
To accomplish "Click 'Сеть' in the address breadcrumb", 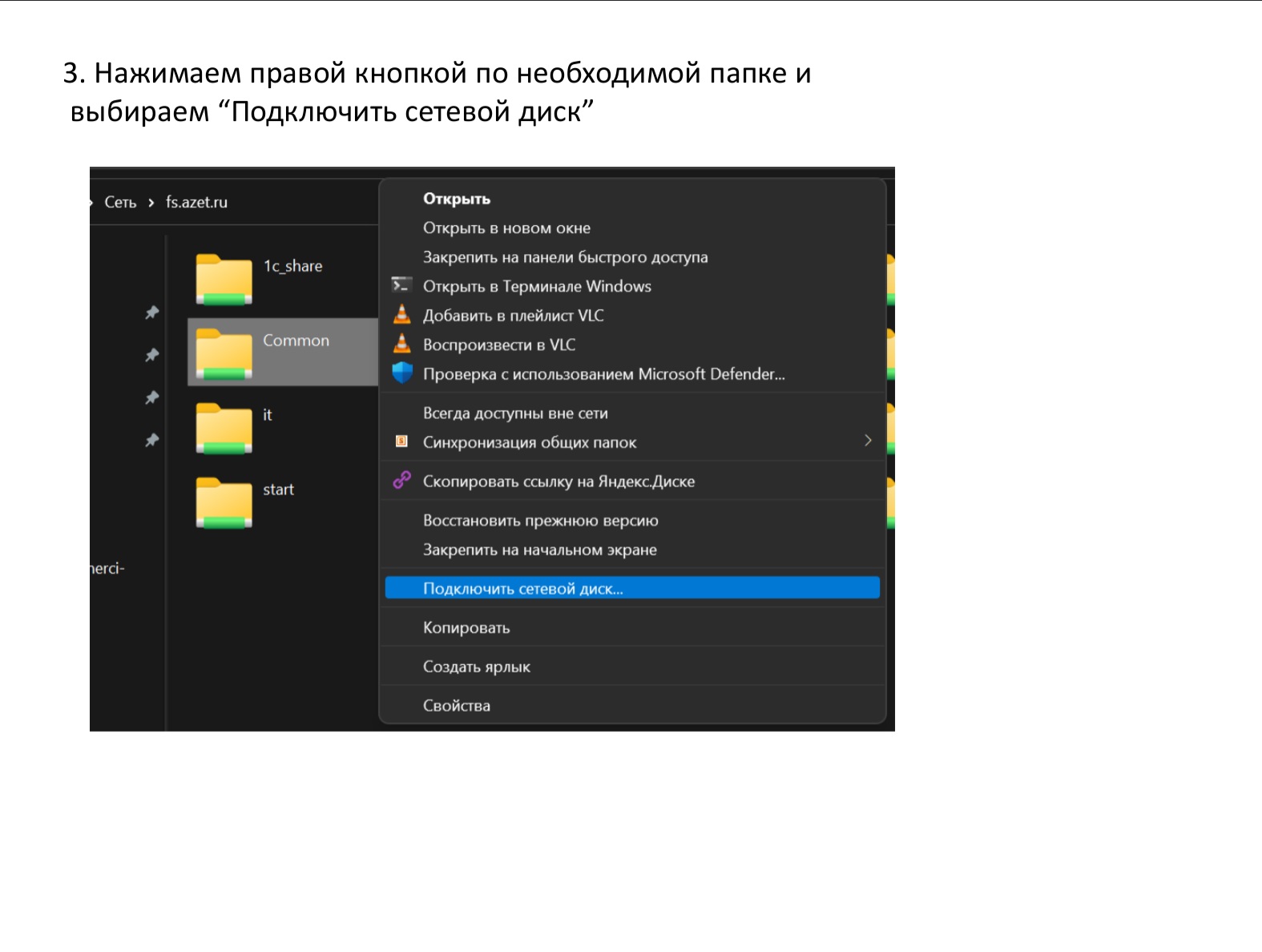I will (x=120, y=203).
